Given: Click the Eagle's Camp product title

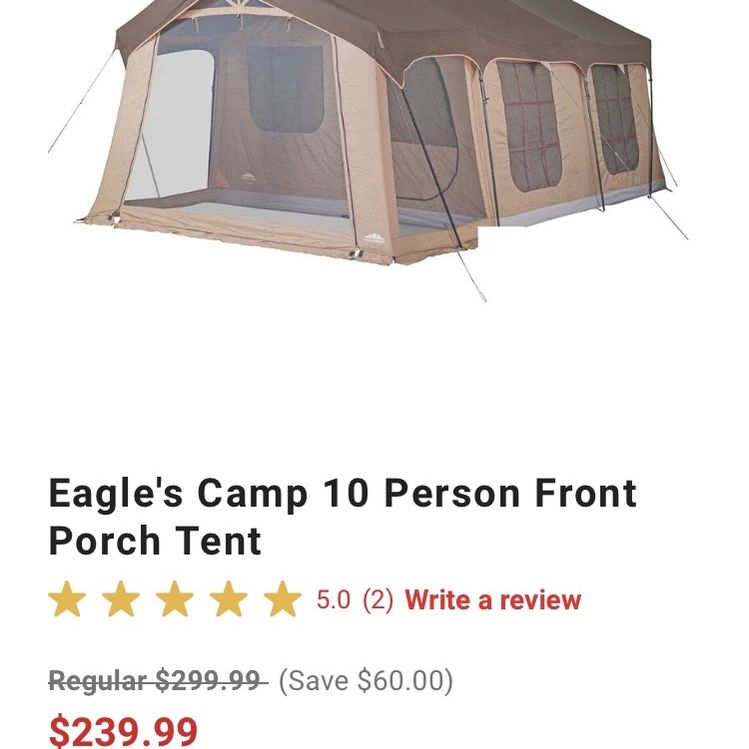Looking at the screenshot, I should pyautogui.click(x=342, y=516).
